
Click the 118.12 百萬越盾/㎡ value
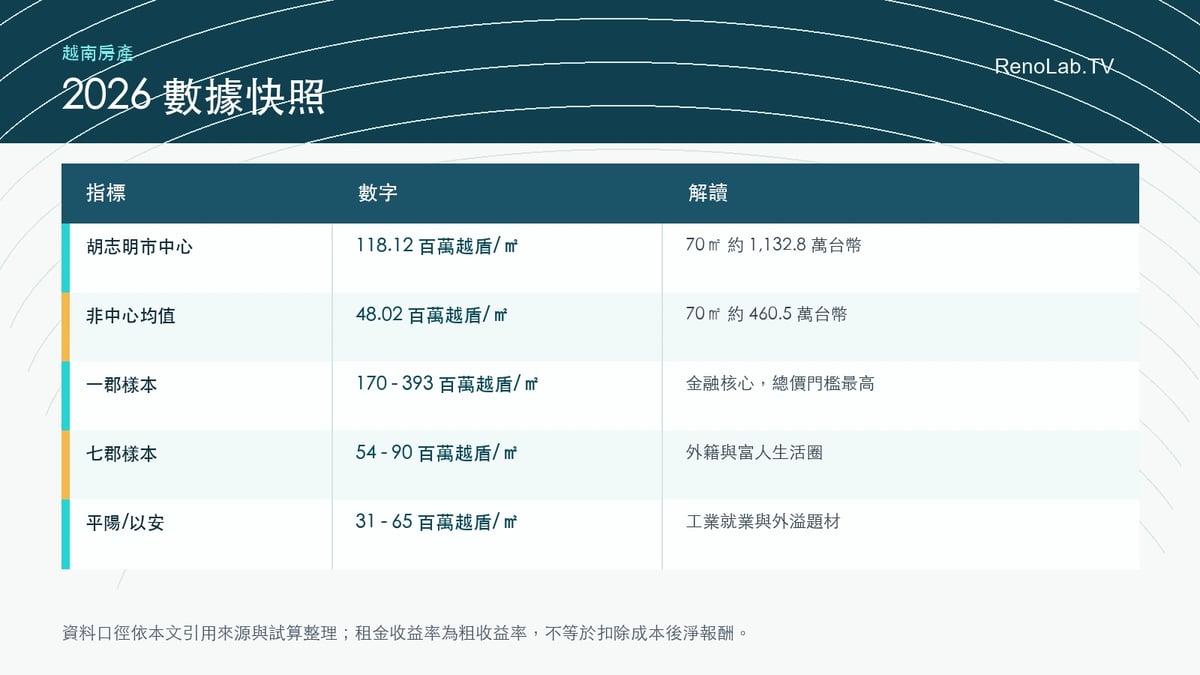point(436,245)
